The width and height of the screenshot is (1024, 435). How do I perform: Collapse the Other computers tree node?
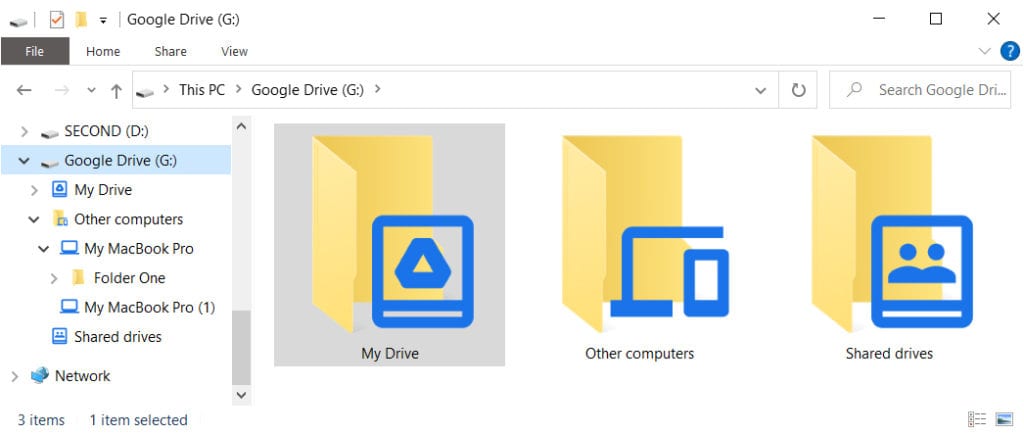(x=34, y=219)
